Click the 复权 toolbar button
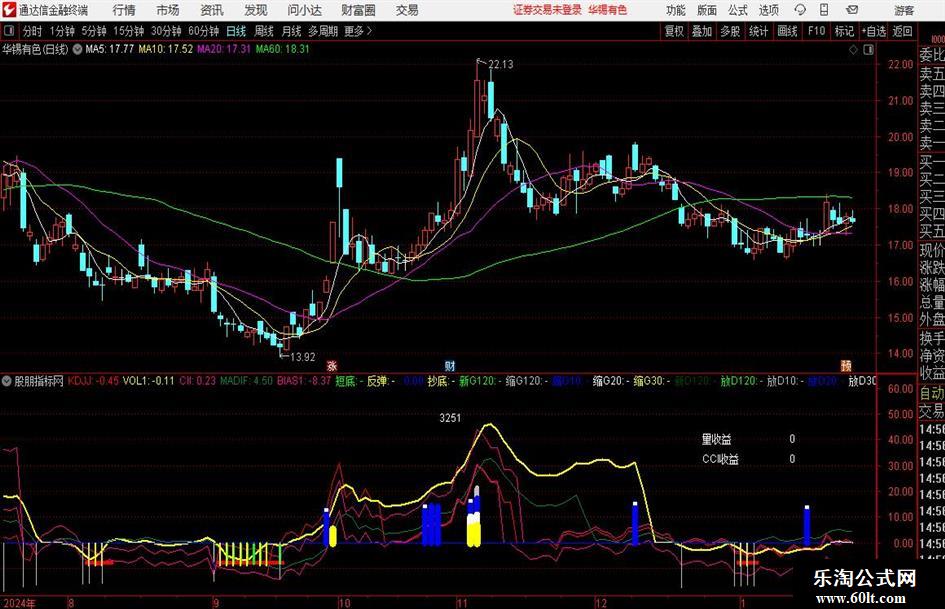The height and width of the screenshot is (609, 945). pos(674,31)
